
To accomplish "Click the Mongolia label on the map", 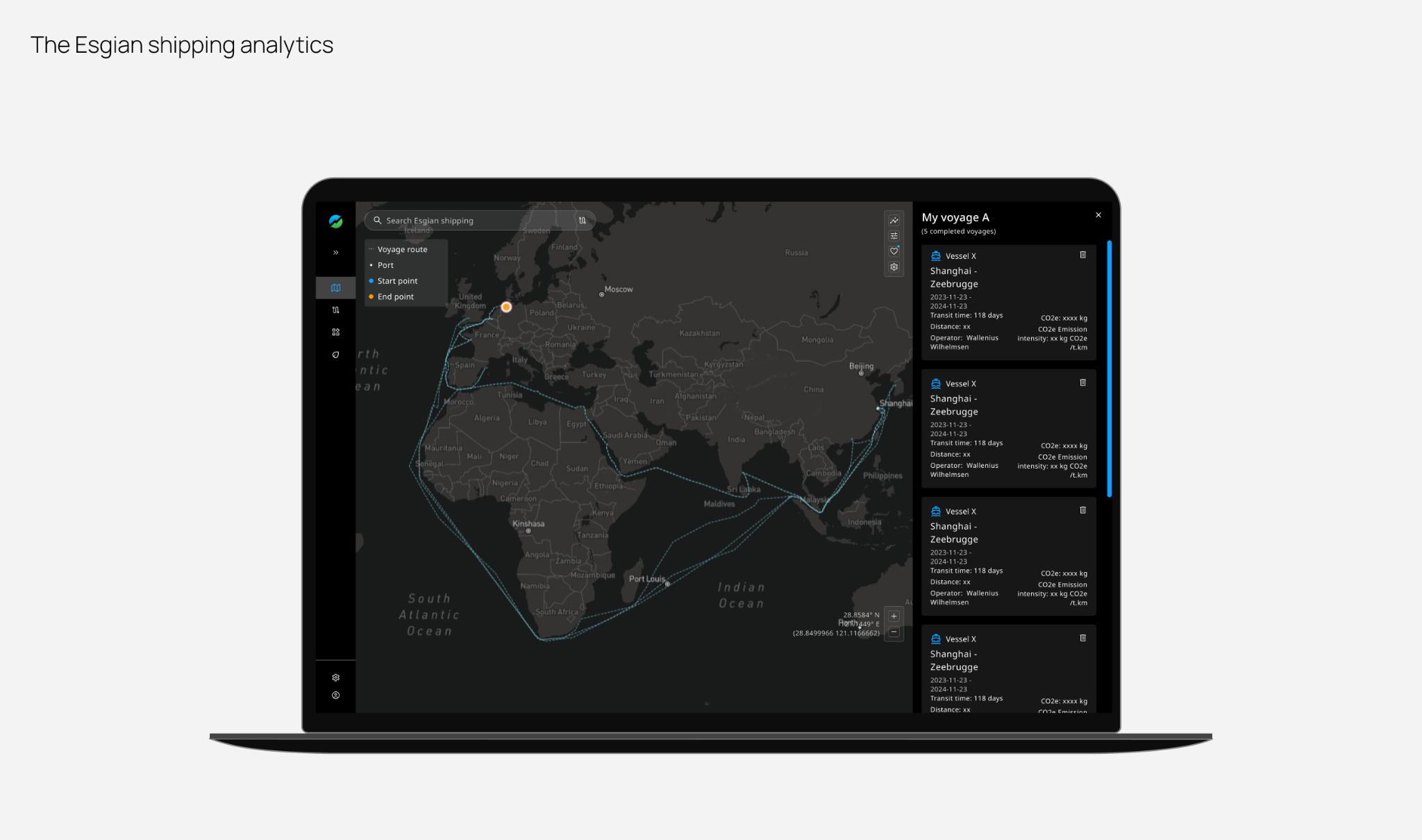I will [817, 340].
